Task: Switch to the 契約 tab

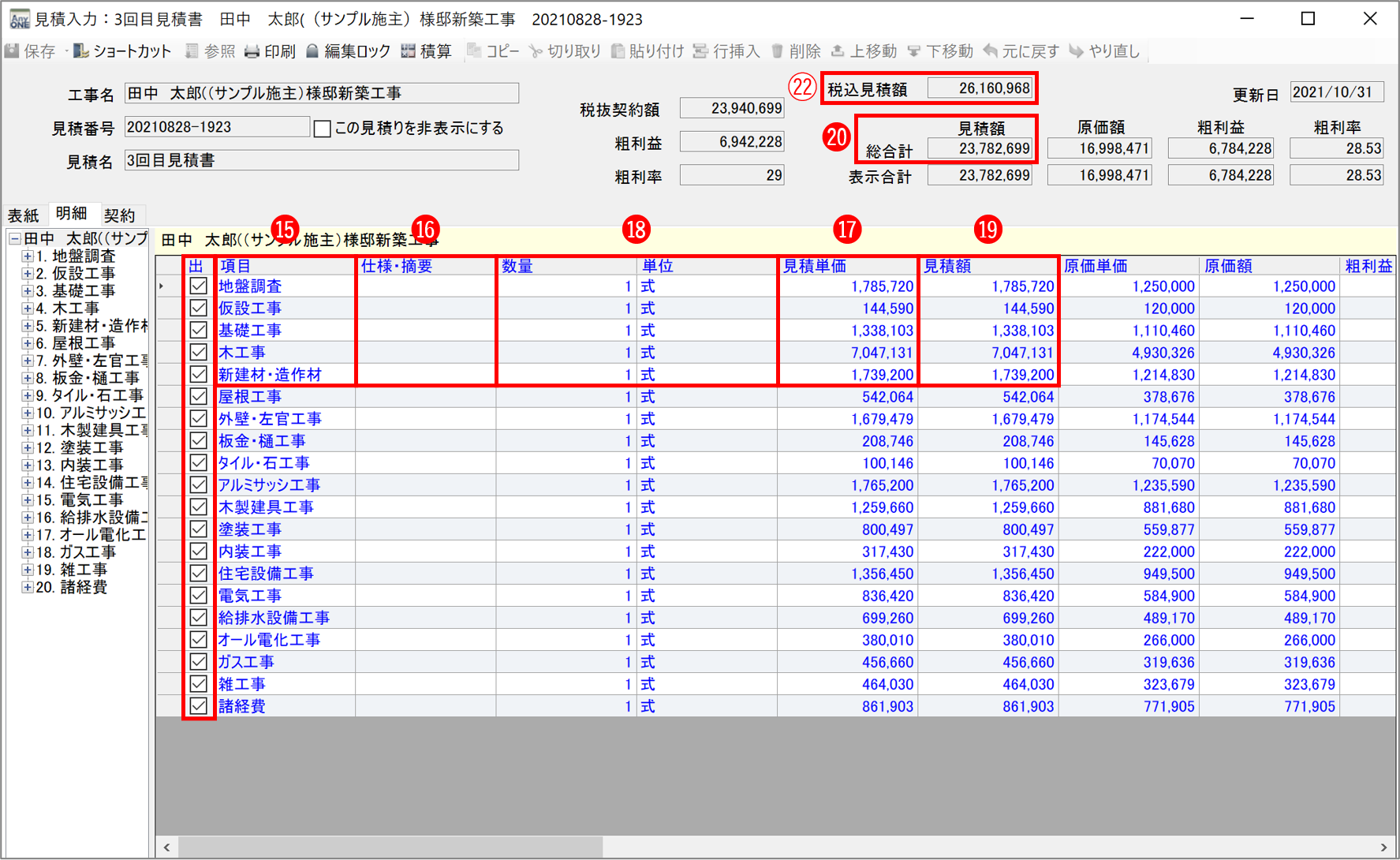Action: coord(119,215)
